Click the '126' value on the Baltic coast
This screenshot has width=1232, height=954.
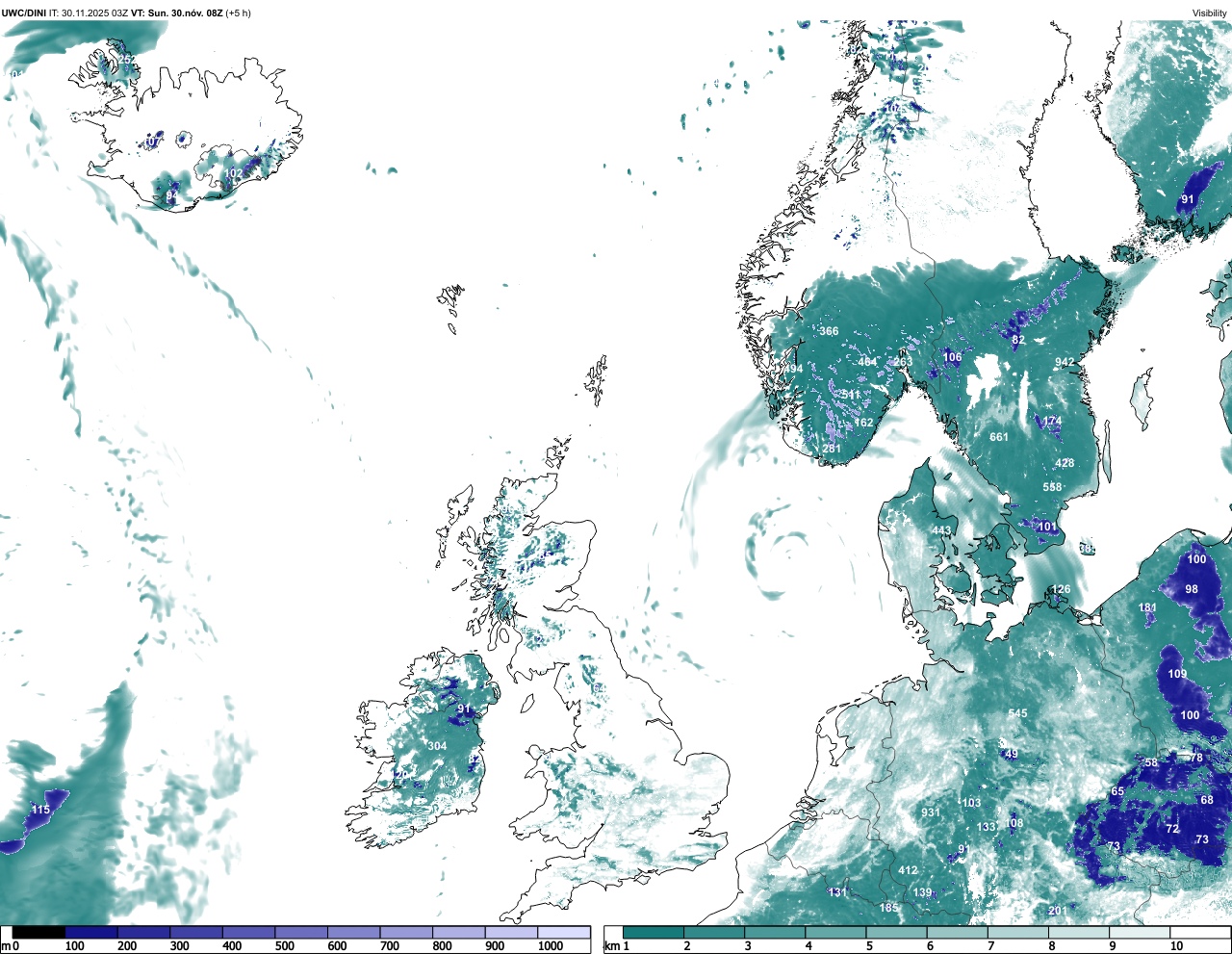1061,589
